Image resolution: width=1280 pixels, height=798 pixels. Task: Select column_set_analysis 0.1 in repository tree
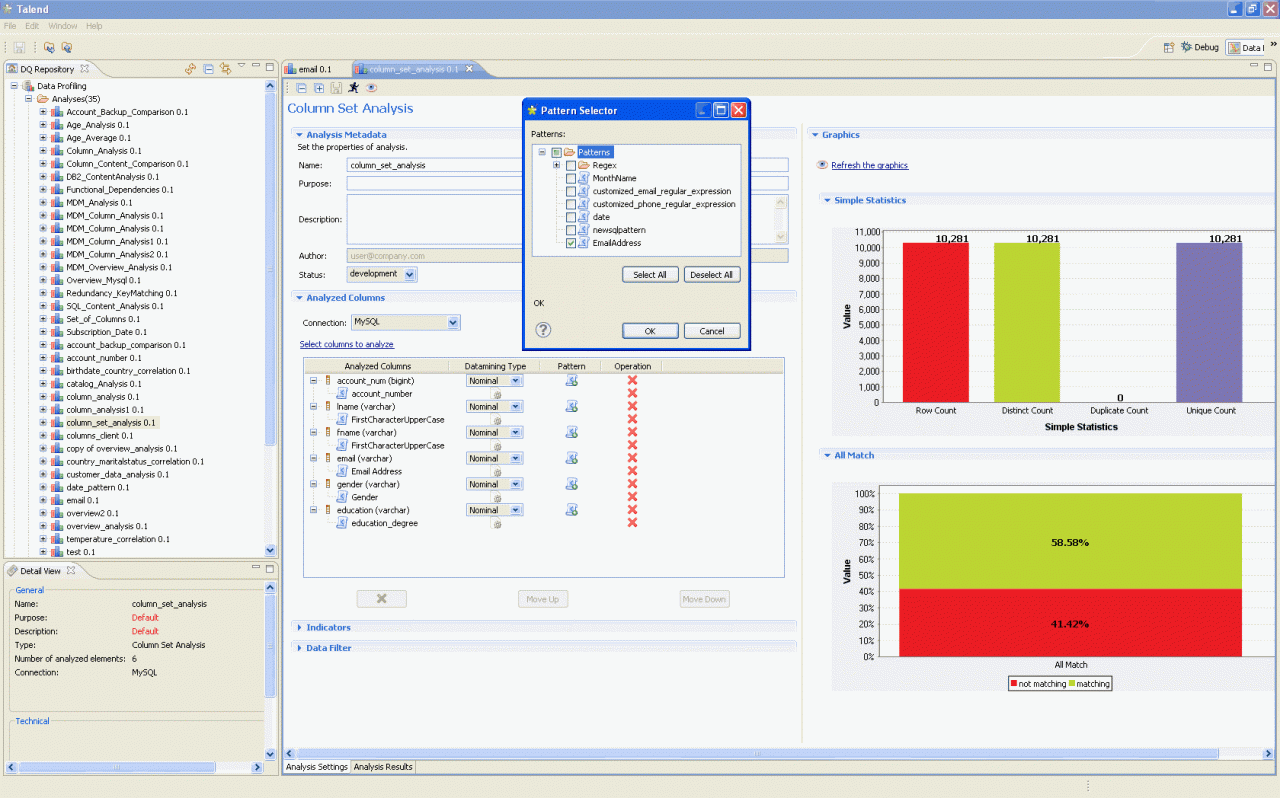pyautogui.click(x=110, y=423)
